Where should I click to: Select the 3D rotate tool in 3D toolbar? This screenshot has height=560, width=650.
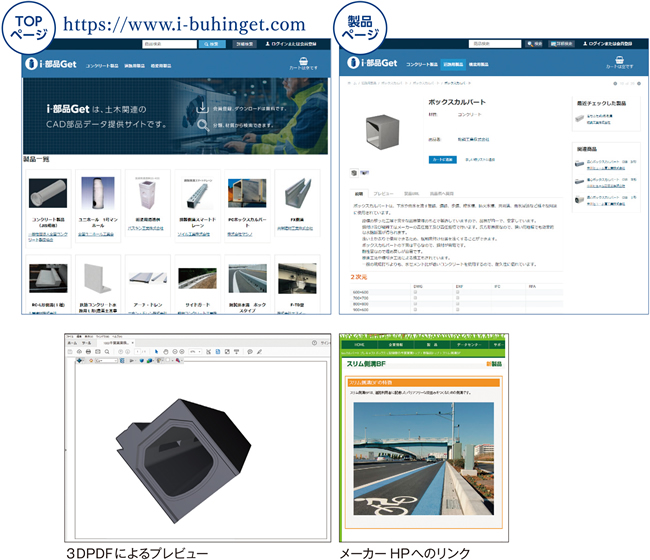[80, 361]
